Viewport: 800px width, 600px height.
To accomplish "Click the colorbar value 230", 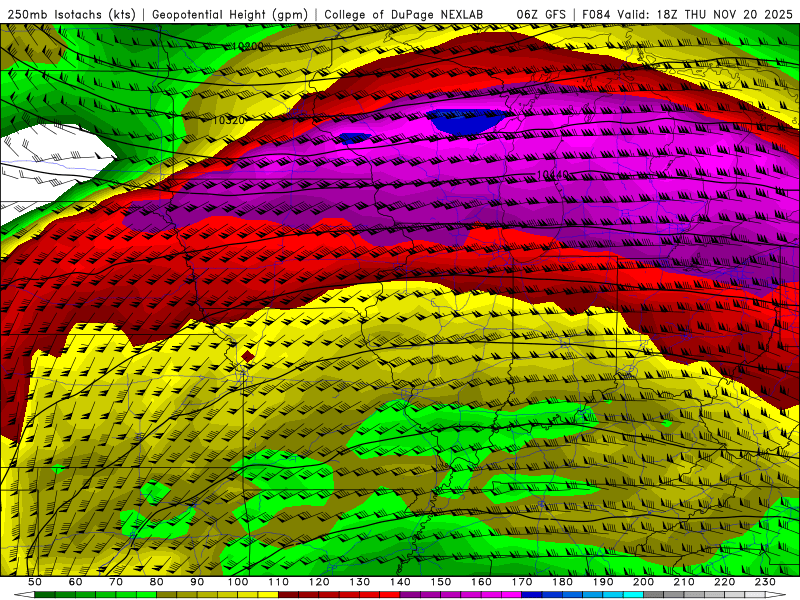I will [x=765, y=582].
